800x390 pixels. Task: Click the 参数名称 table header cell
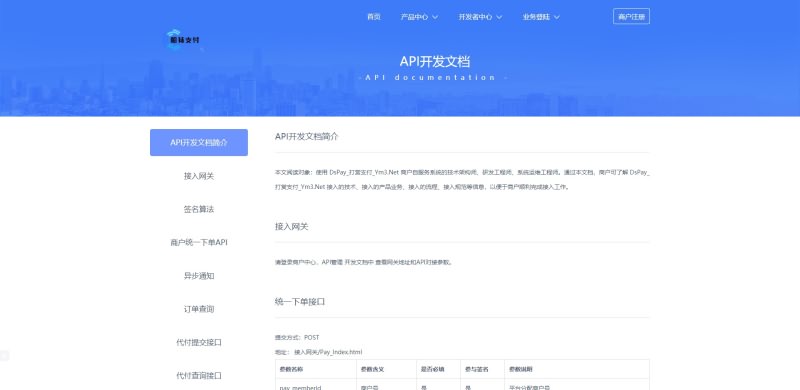pyautogui.click(x=316, y=369)
